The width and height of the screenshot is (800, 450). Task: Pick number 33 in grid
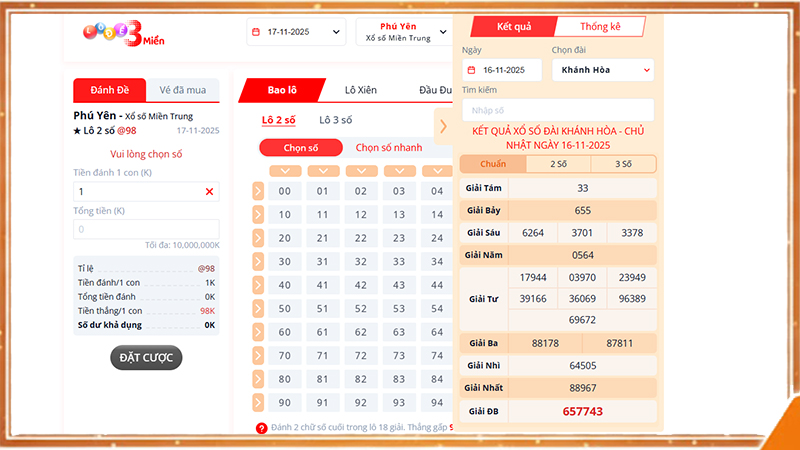399,262
